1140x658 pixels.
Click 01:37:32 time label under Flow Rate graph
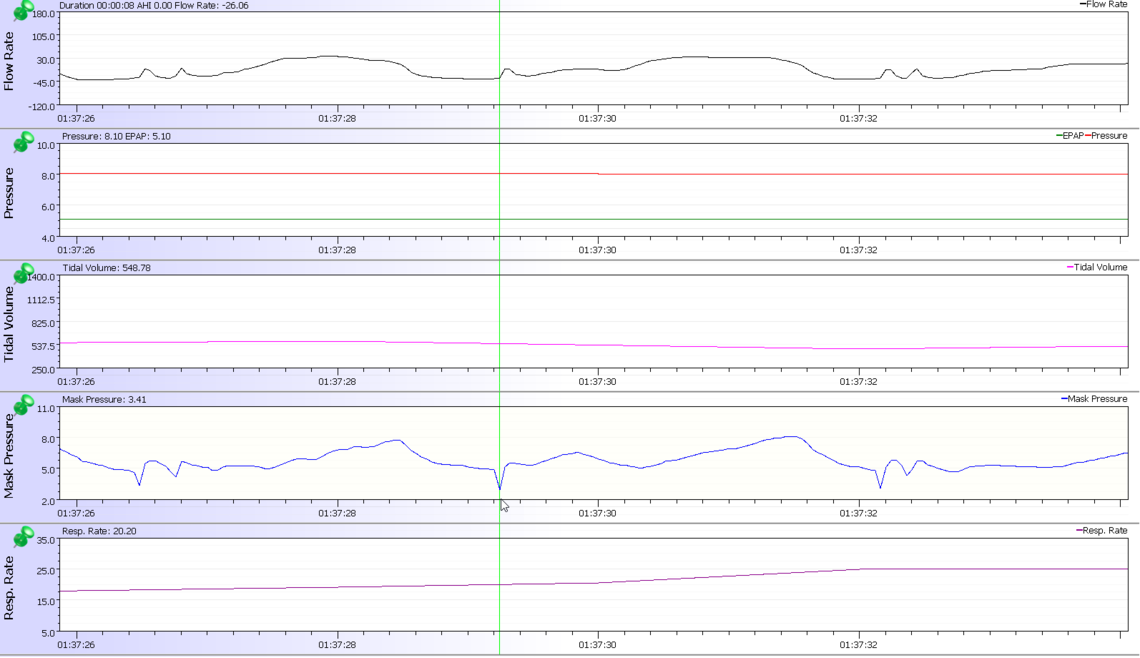[x=858, y=119]
